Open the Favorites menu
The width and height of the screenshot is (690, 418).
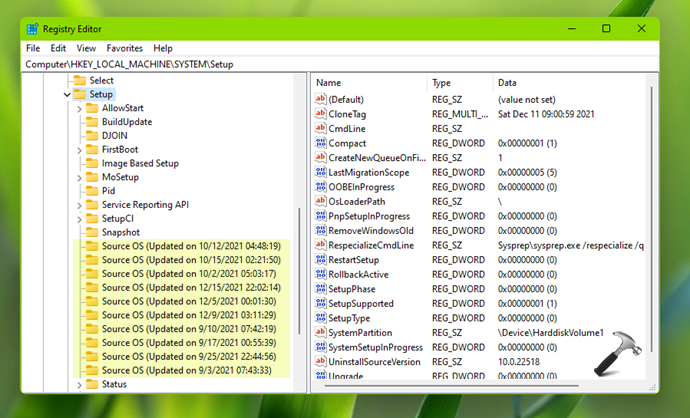pos(125,48)
